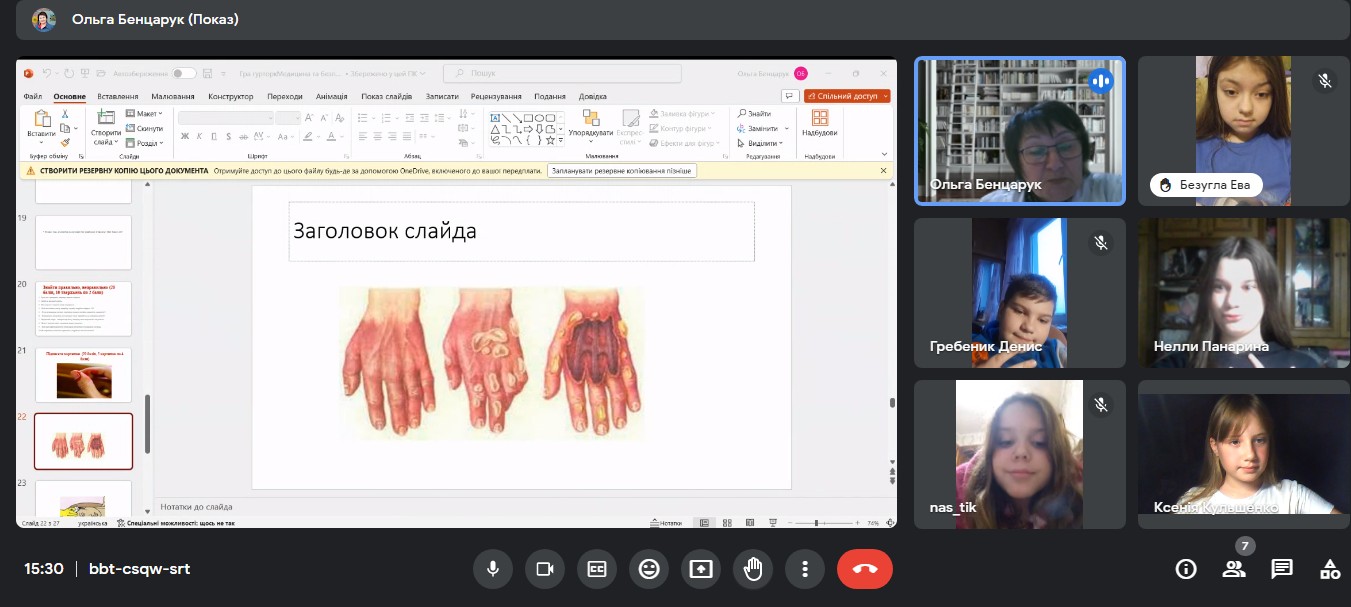Click the Спільний доступ share button
The height and width of the screenshot is (607, 1351).
pos(847,97)
